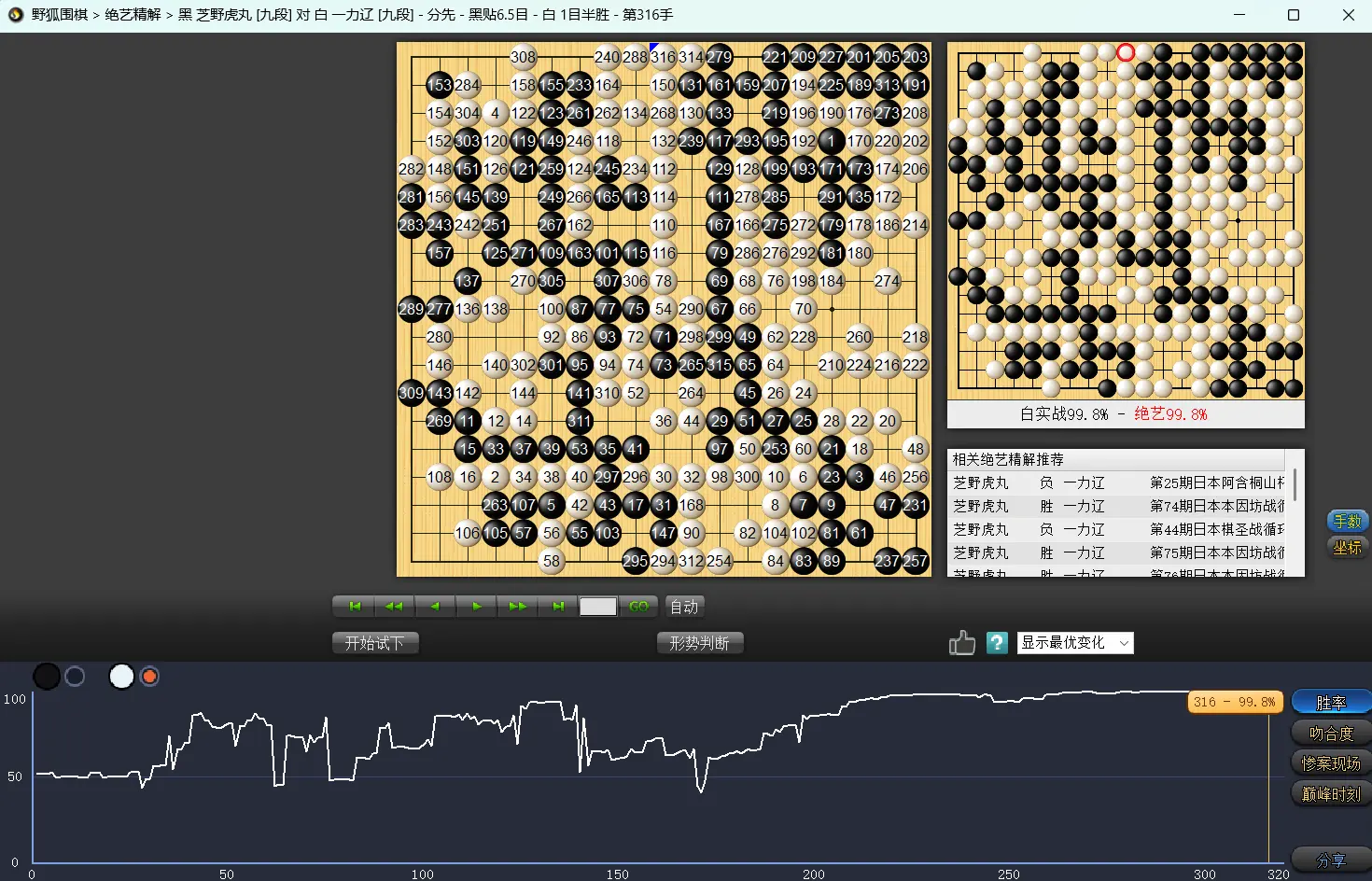Screen dimensions: 1372x881
Task: Jump to the first move of the game
Action: [x=354, y=607]
